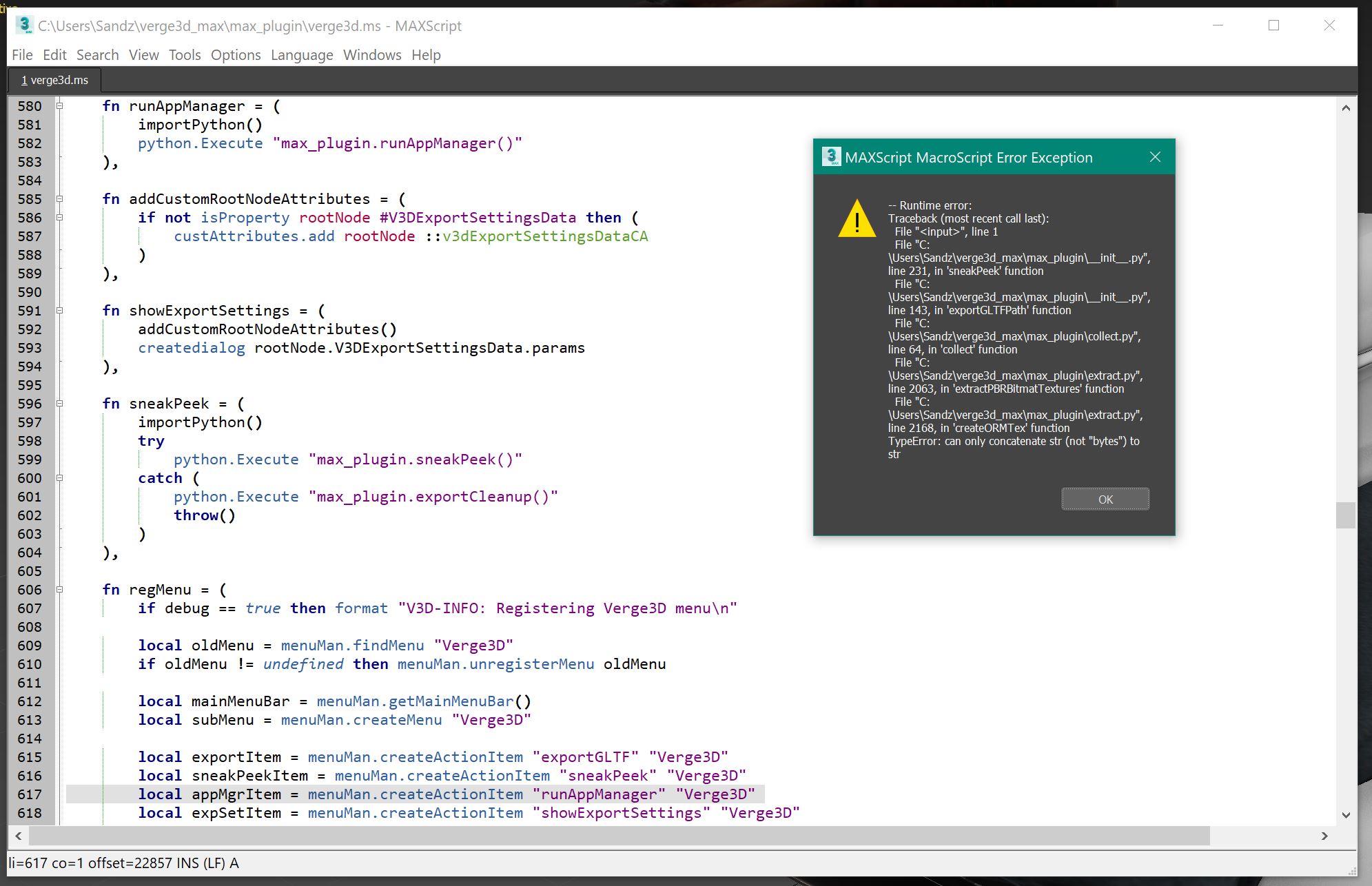Click horizontal scrollbar right arrow
The width and height of the screenshot is (1372, 886).
tap(1324, 836)
